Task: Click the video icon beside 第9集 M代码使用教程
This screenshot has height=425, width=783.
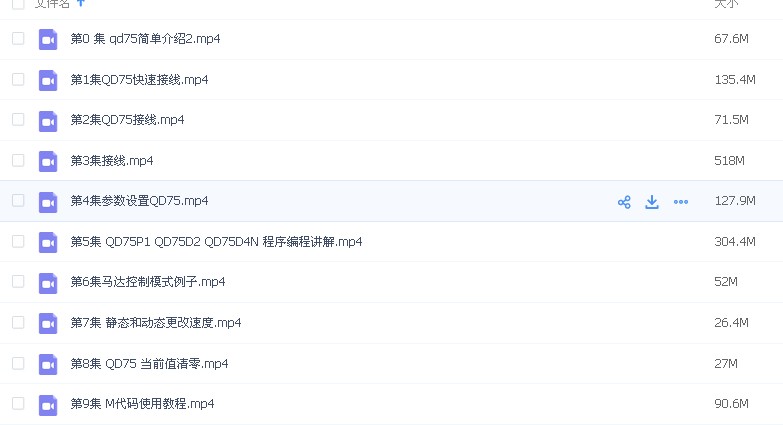Action: click(48, 404)
